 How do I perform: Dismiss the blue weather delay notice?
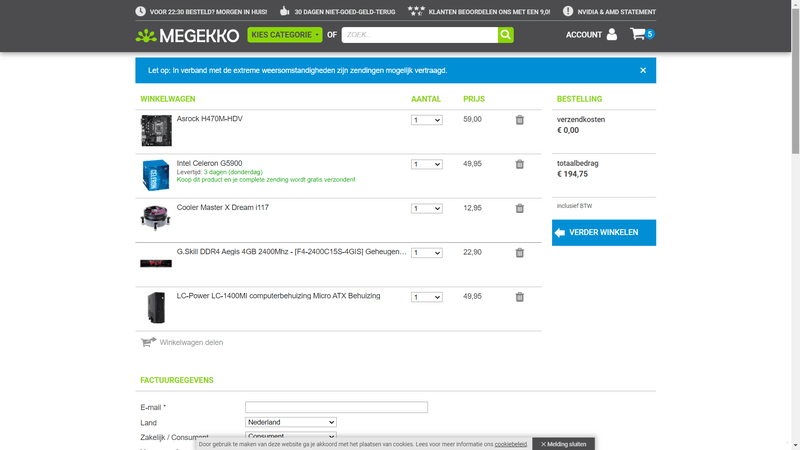tap(643, 70)
